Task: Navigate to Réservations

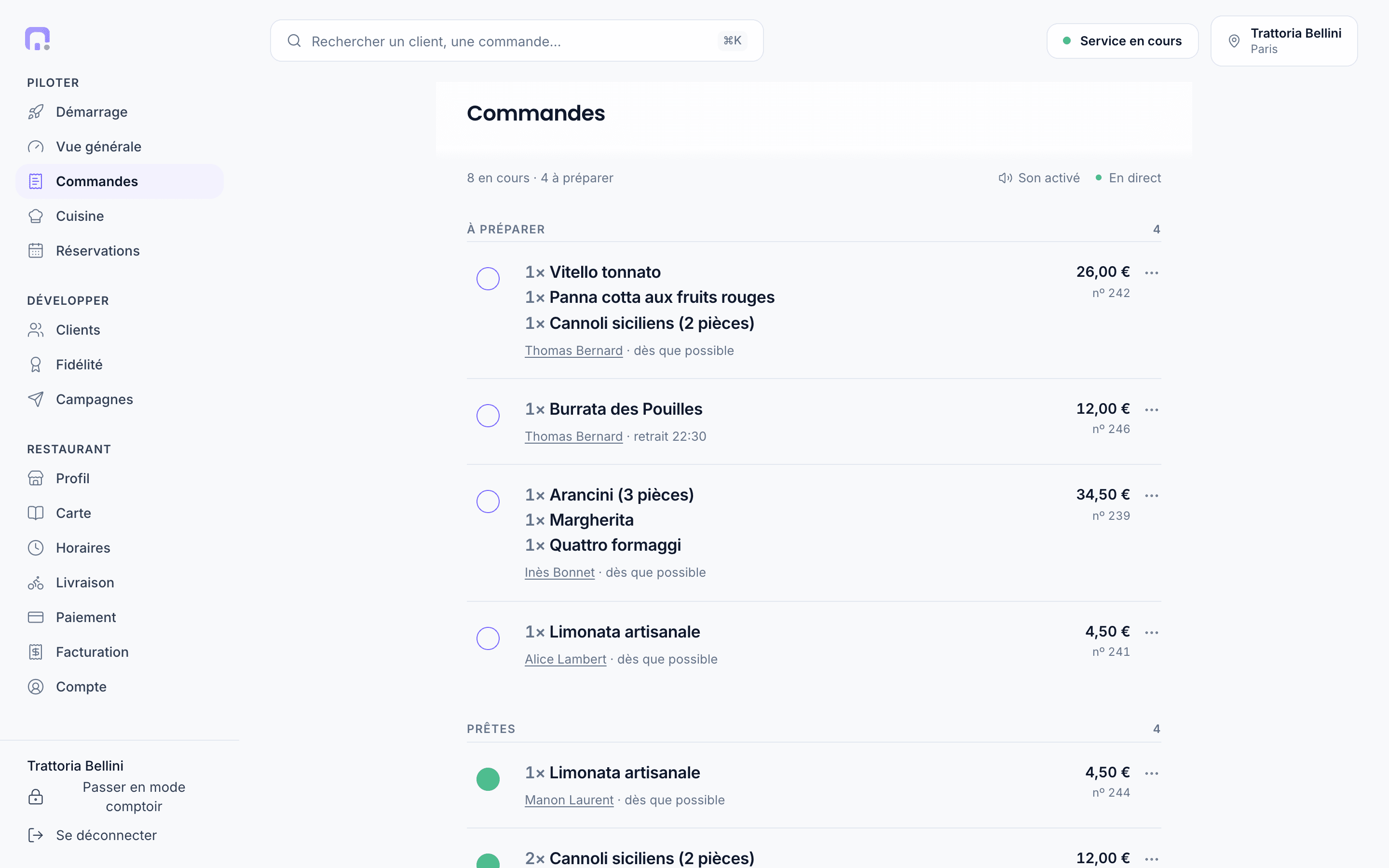Action: [120, 251]
